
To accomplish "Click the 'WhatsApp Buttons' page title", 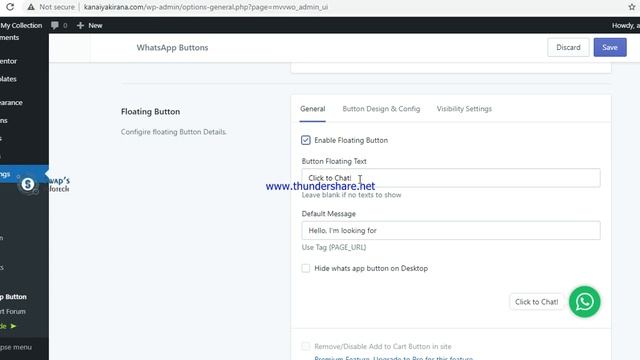I will coord(172,47).
